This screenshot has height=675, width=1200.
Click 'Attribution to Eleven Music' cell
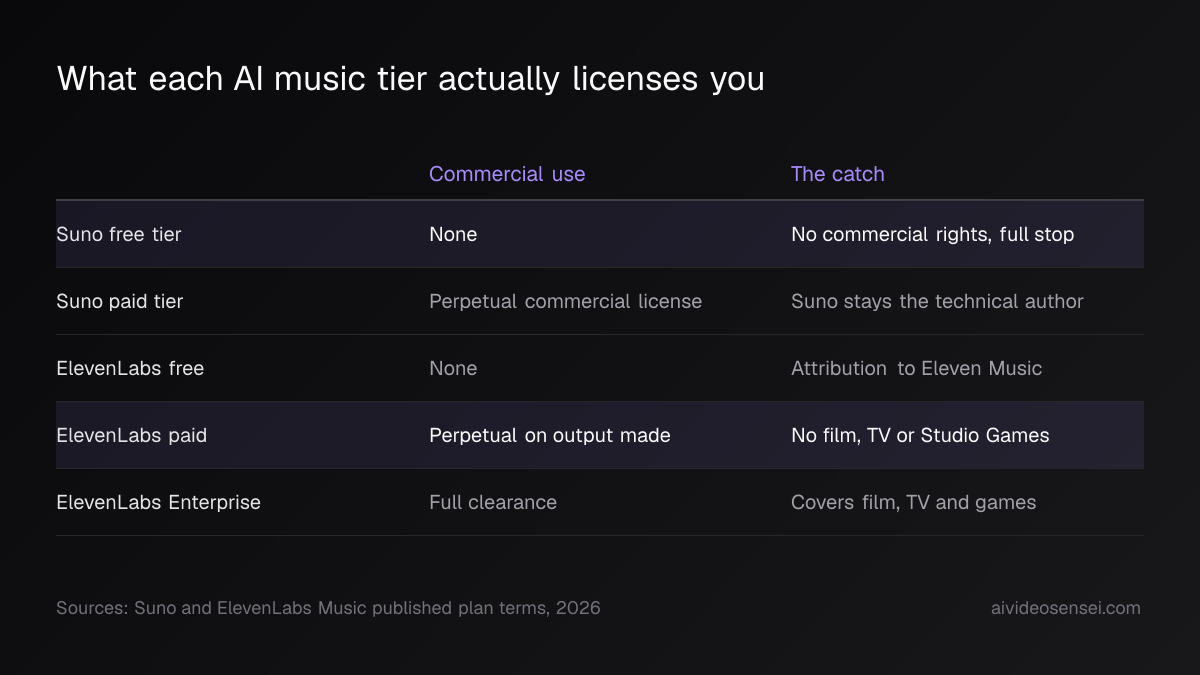(x=917, y=368)
